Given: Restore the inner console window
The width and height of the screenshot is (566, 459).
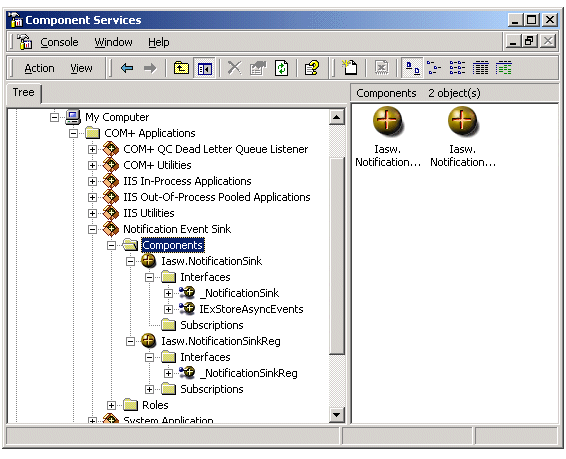Looking at the screenshot, I should (x=530, y=41).
